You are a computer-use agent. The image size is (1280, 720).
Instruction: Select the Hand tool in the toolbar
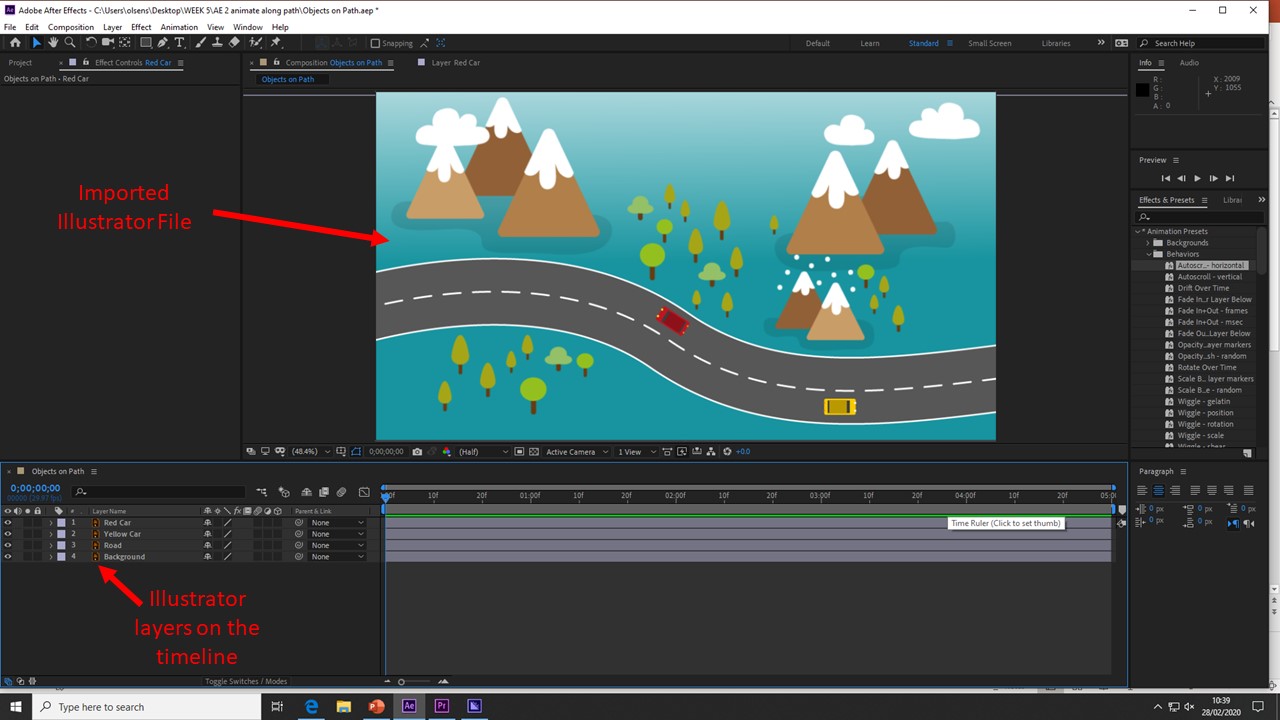coord(53,43)
